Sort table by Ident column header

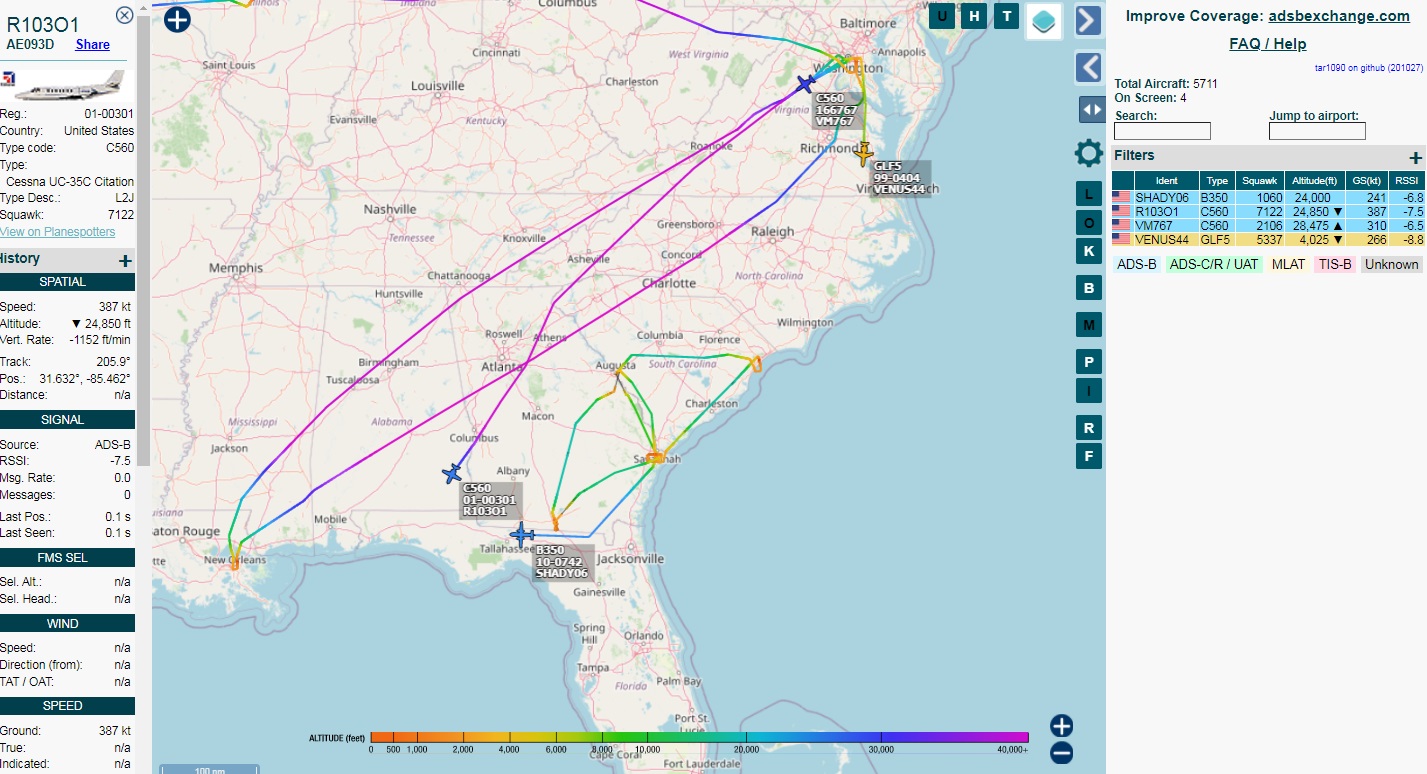click(x=1166, y=181)
